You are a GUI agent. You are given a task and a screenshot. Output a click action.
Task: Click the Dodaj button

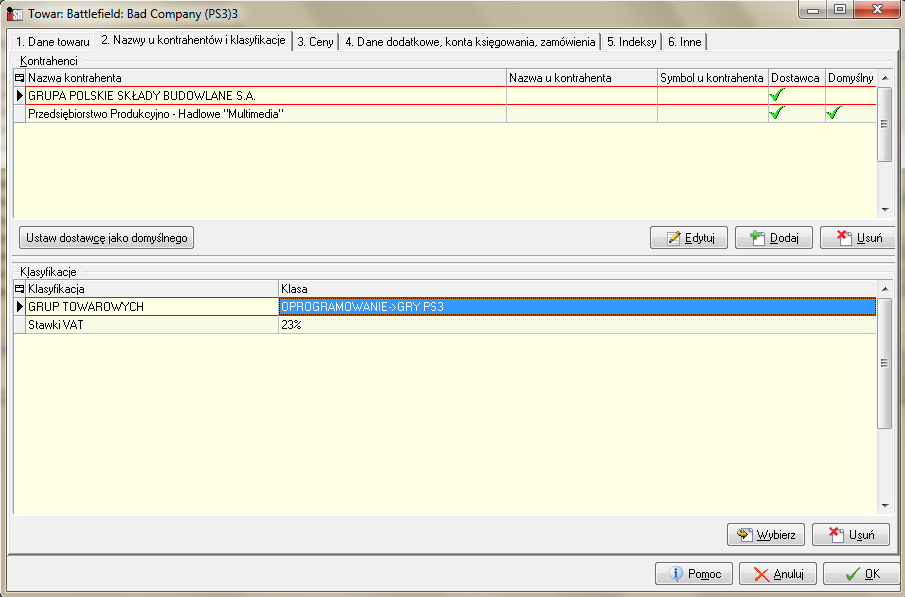point(773,238)
